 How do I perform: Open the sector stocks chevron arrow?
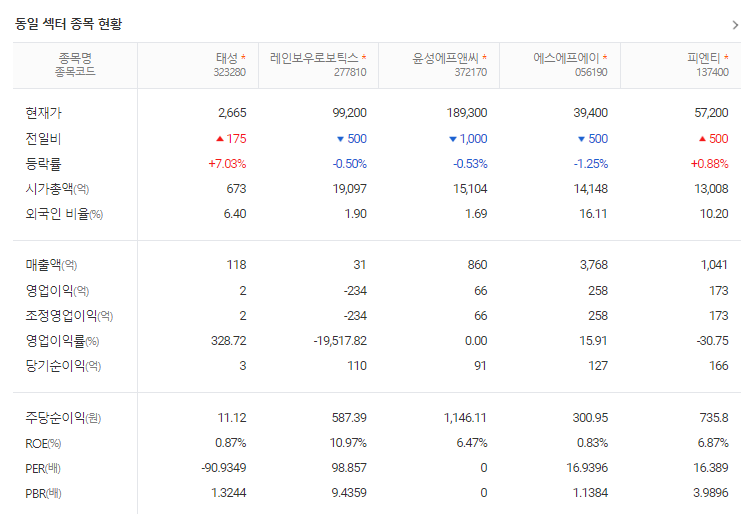click(735, 25)
